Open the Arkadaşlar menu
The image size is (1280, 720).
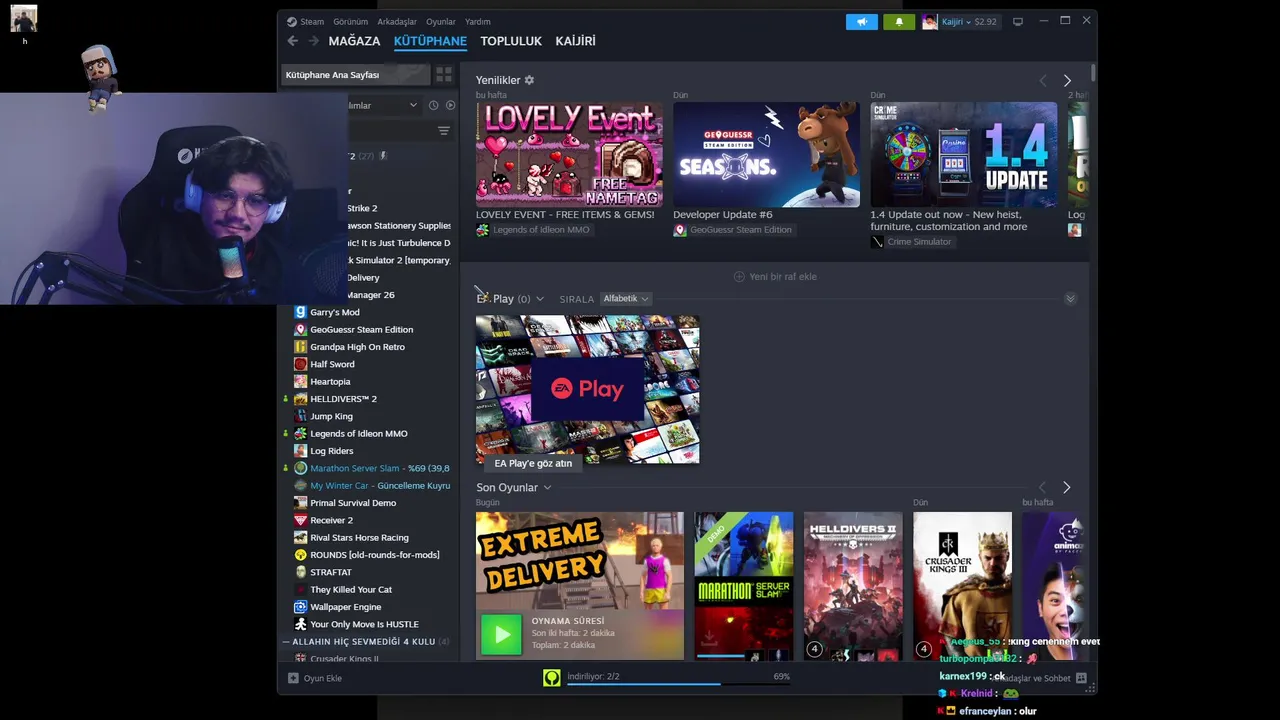397,22
